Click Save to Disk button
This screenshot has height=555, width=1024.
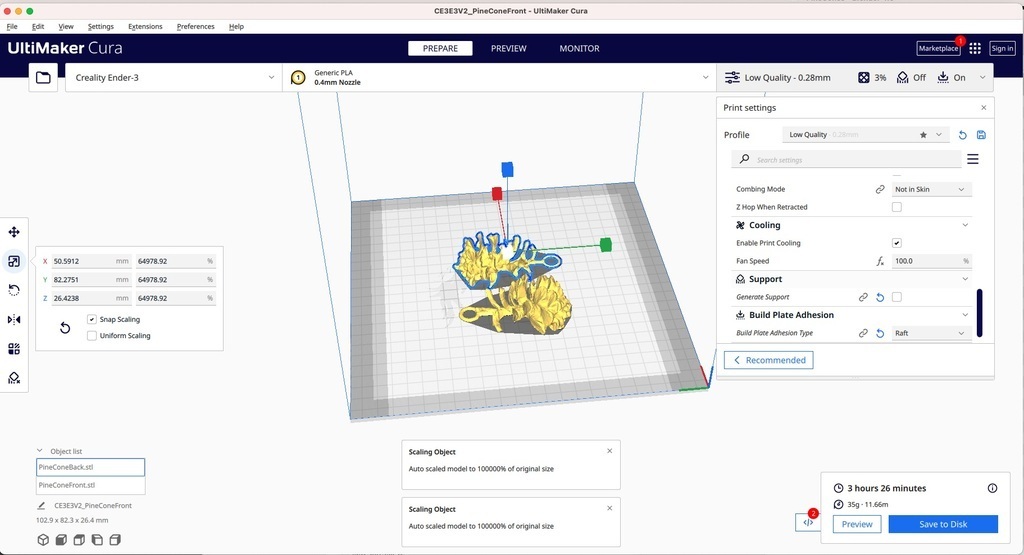click(943, 524)
